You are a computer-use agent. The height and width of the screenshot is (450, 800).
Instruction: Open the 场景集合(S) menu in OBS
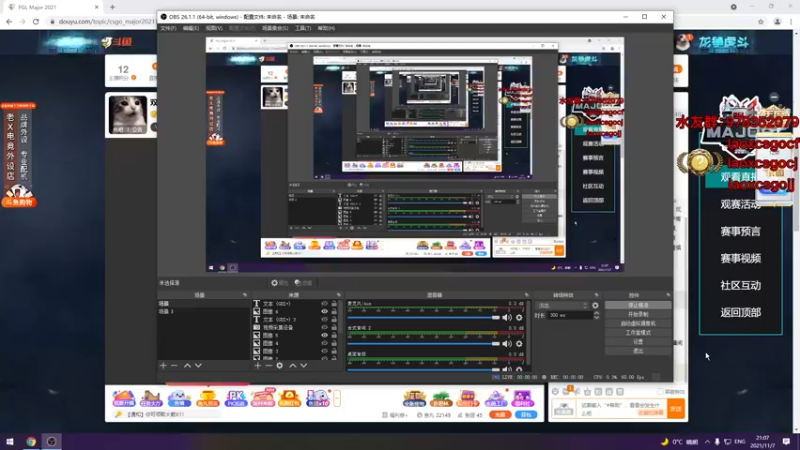(275, 28)
